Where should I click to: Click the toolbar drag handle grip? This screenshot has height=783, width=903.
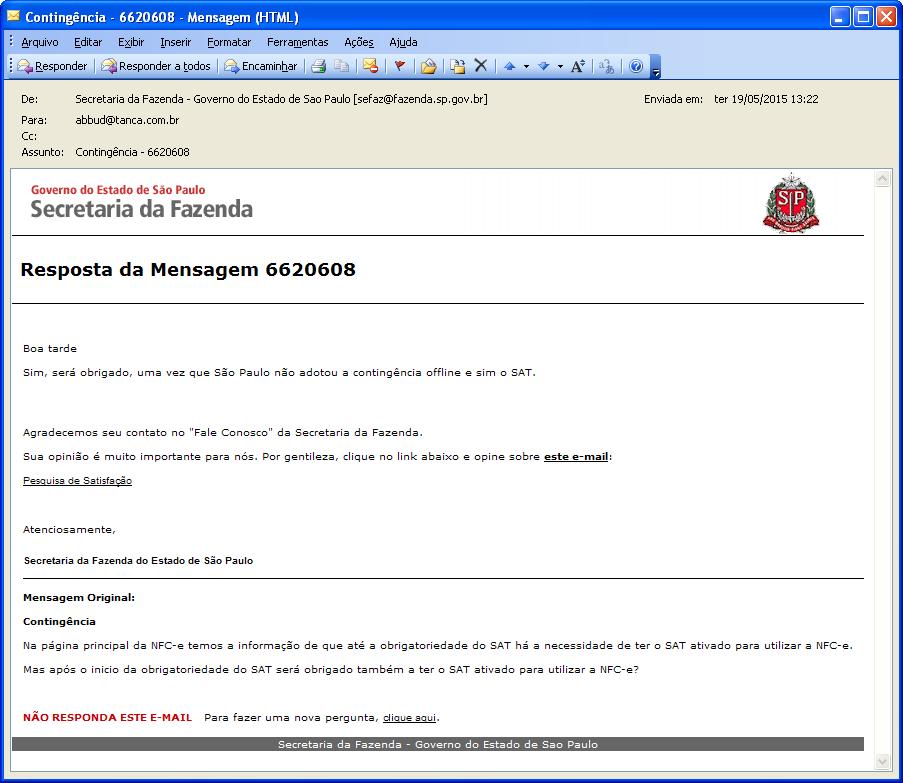(x=10, y=66)
